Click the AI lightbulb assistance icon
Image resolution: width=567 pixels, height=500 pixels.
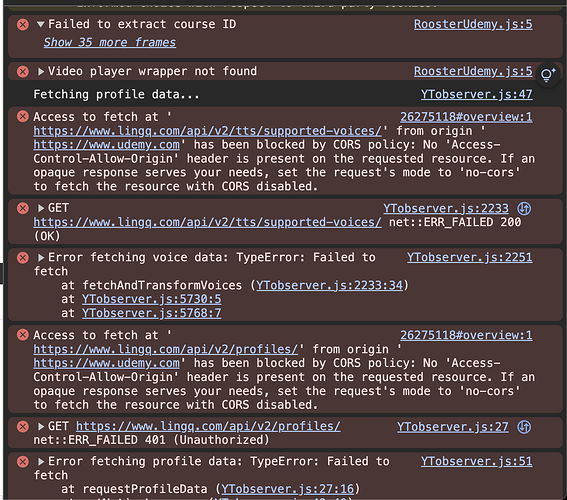click(x=548, y=75)
